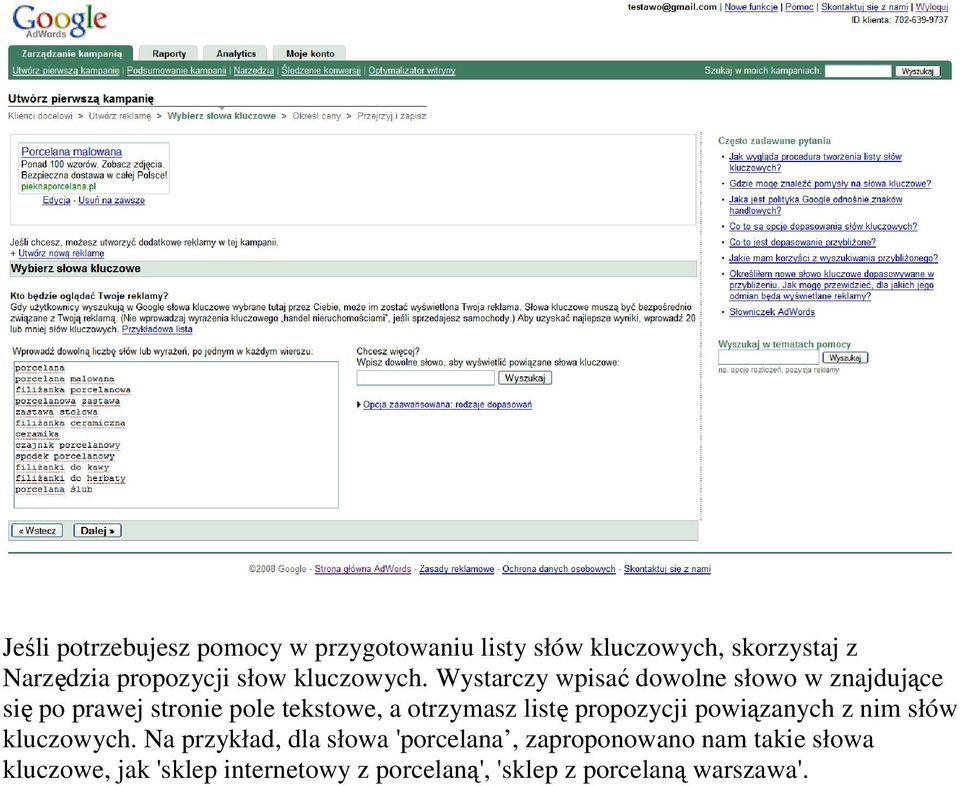The width and height of the screenshot is (960, 786).
Task: Click keyword row 'zastawa stołowa'
Action: point(56,412)
